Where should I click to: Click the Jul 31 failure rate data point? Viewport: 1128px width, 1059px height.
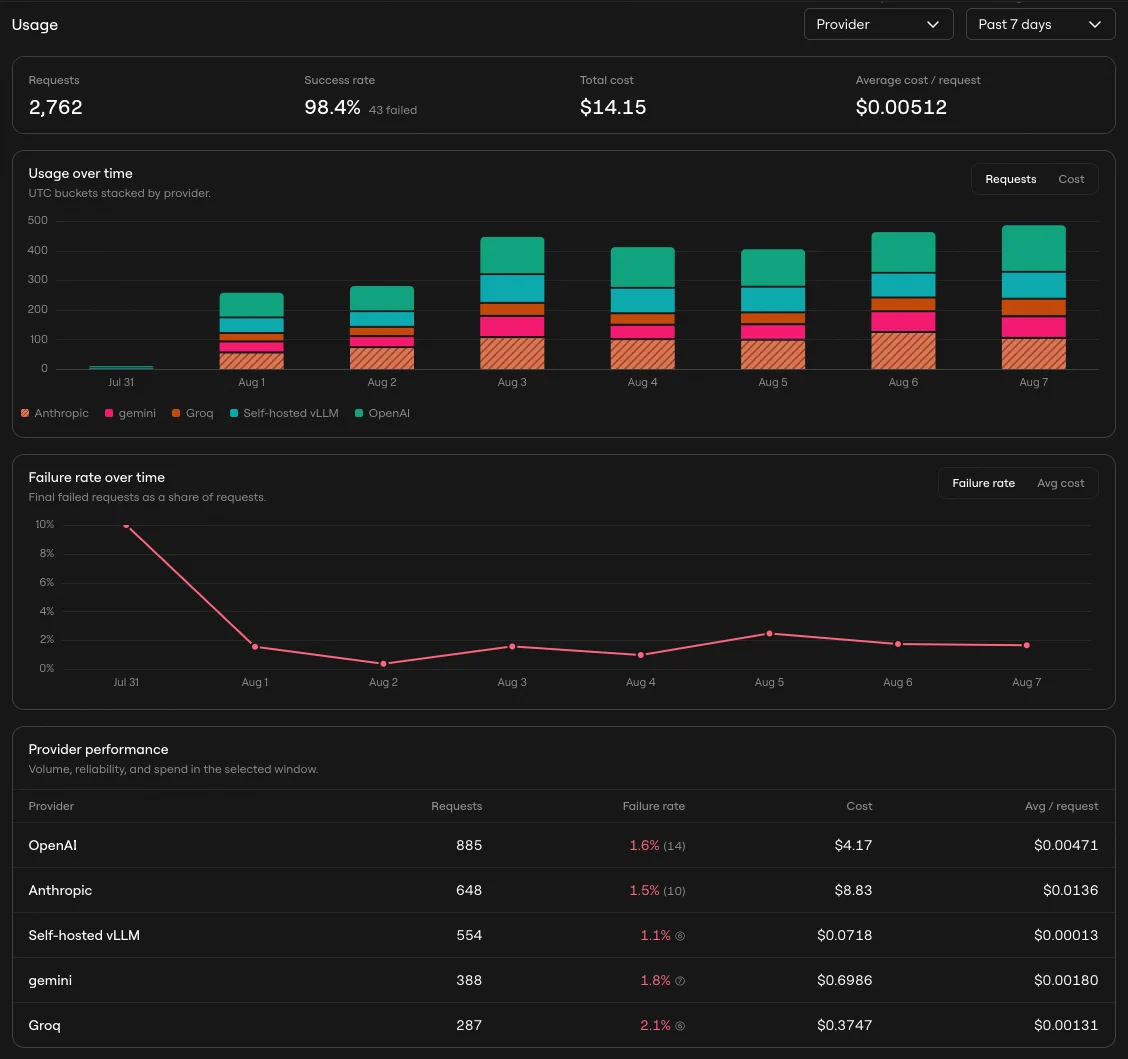(x=126, y=526)
